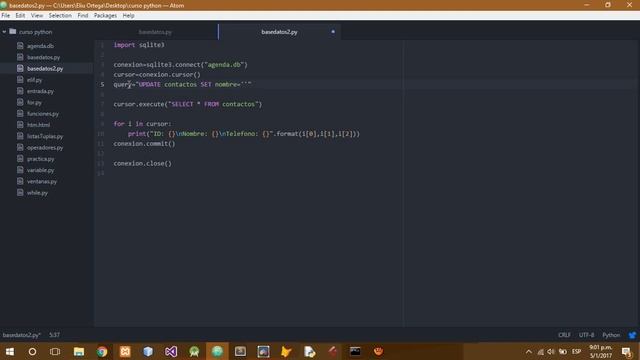Image resolution: width=640 pixels, height=360 pixels.
Task: Open the View menu
Action: (37, 16)
